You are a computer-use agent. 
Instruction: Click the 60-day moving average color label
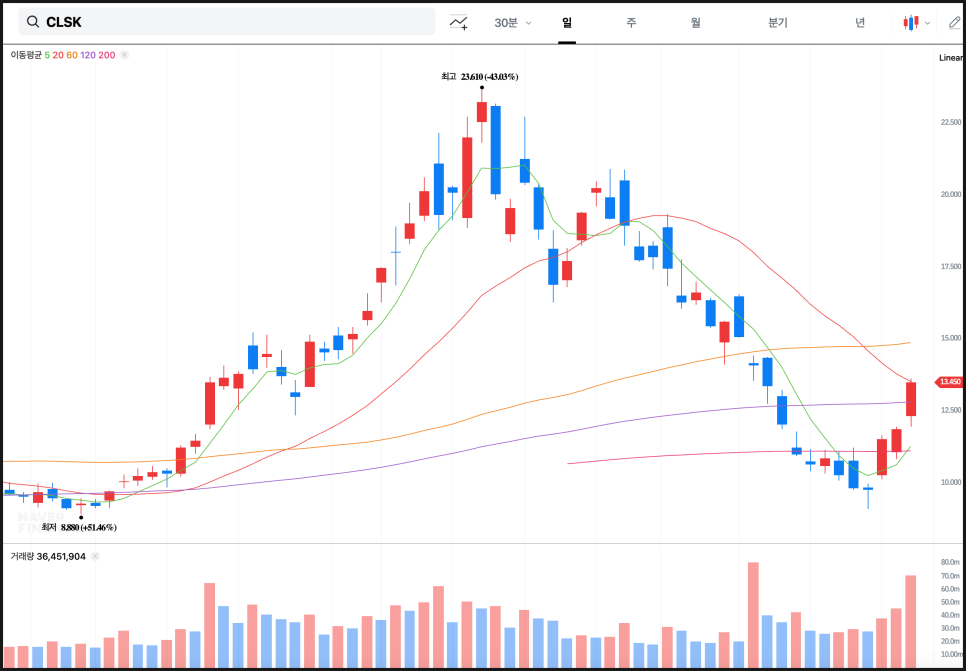pos(72,55)
